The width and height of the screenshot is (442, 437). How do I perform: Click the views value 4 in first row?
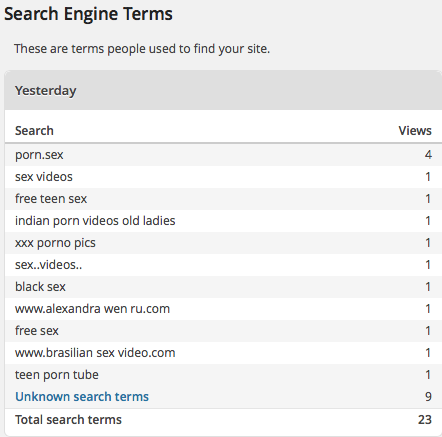(428, 155)
